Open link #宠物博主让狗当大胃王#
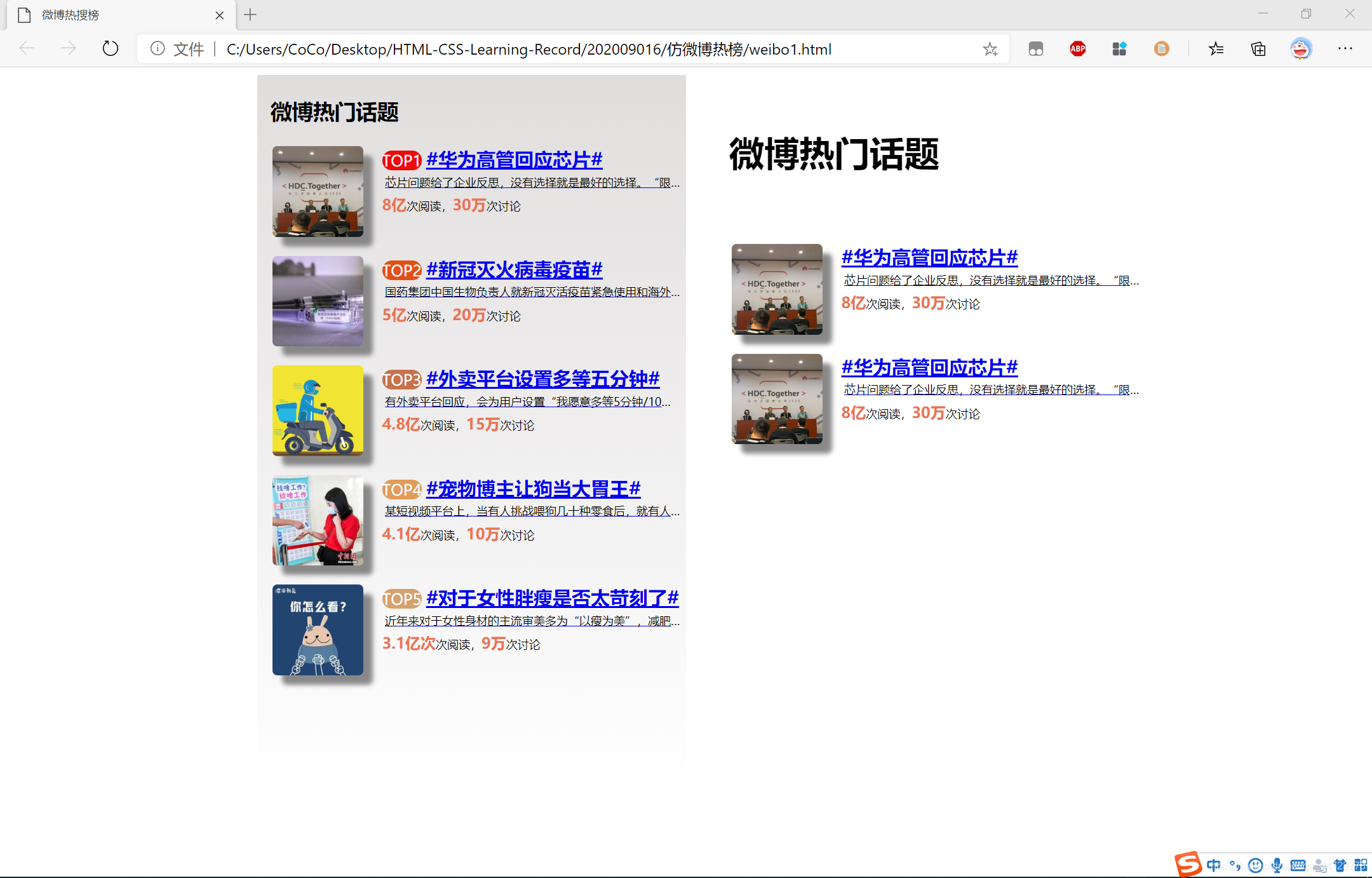 [x=533, y=489]
